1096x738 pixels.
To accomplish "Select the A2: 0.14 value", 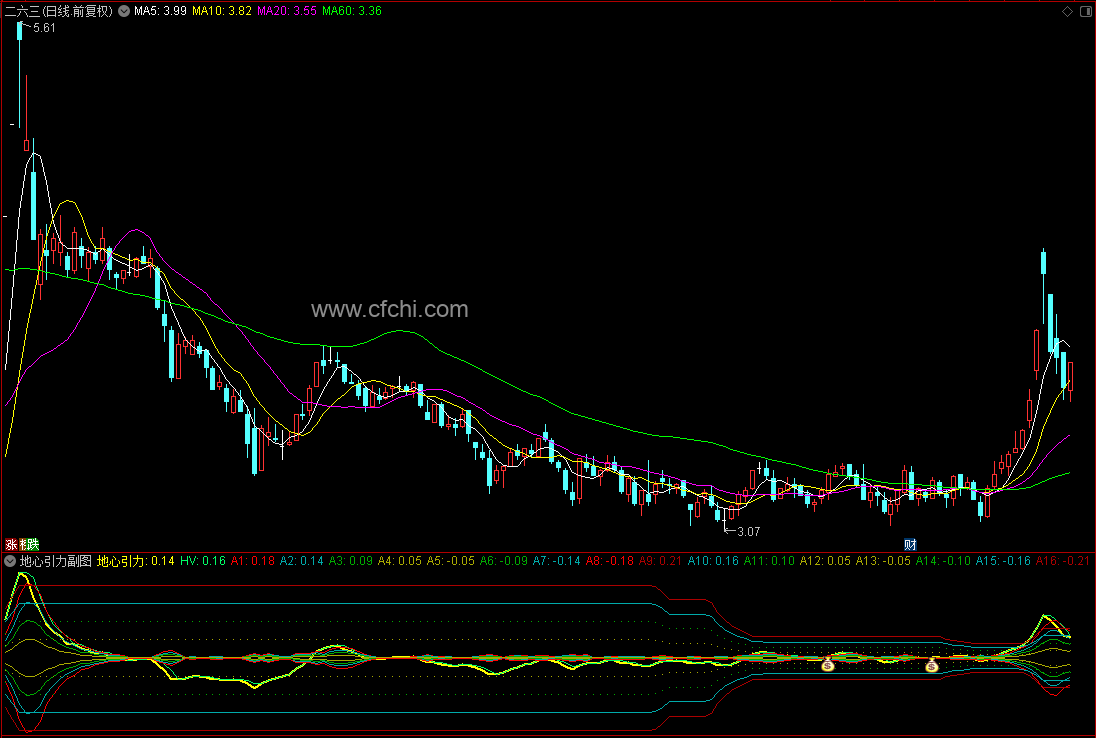I will tap(302, 561).
